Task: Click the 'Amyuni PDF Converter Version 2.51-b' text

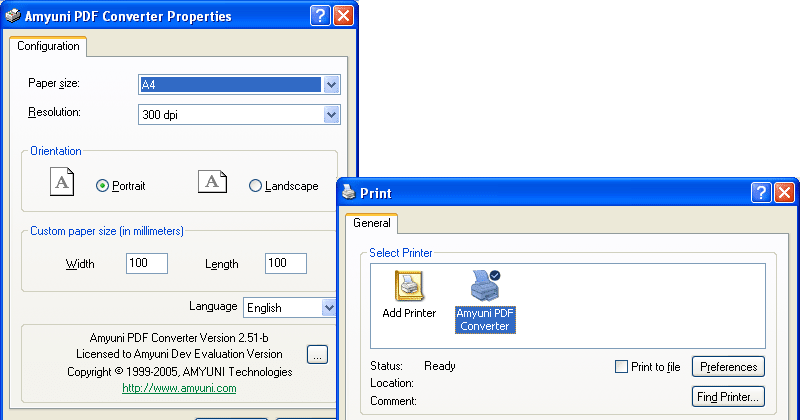Action: click(179, 338)
